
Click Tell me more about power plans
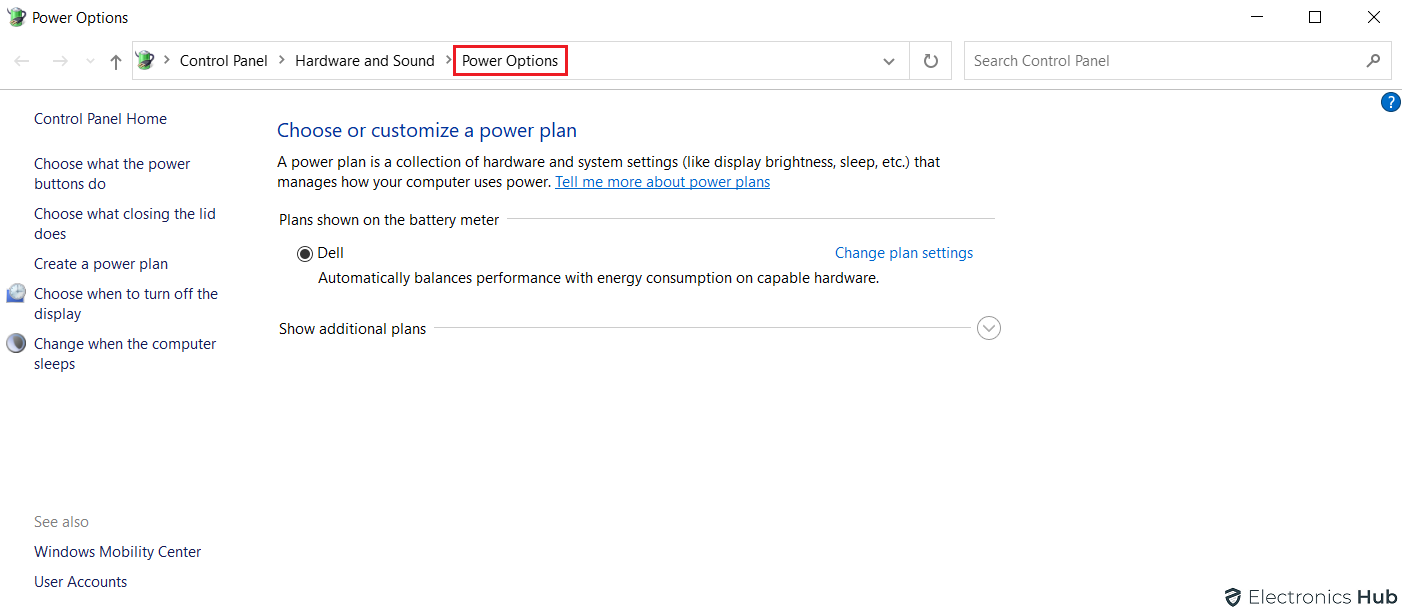point(662,182)
